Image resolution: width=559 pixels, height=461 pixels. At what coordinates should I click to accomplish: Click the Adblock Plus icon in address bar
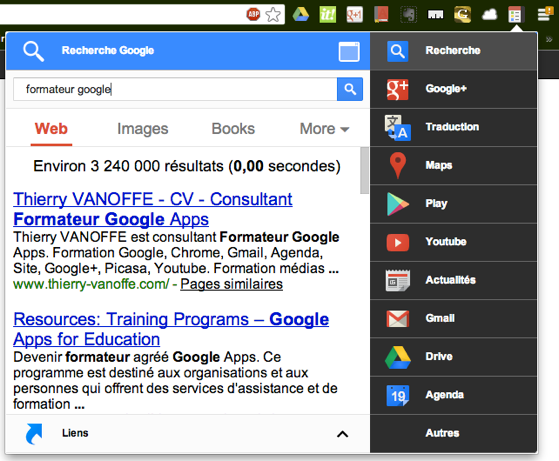(253, 14)
